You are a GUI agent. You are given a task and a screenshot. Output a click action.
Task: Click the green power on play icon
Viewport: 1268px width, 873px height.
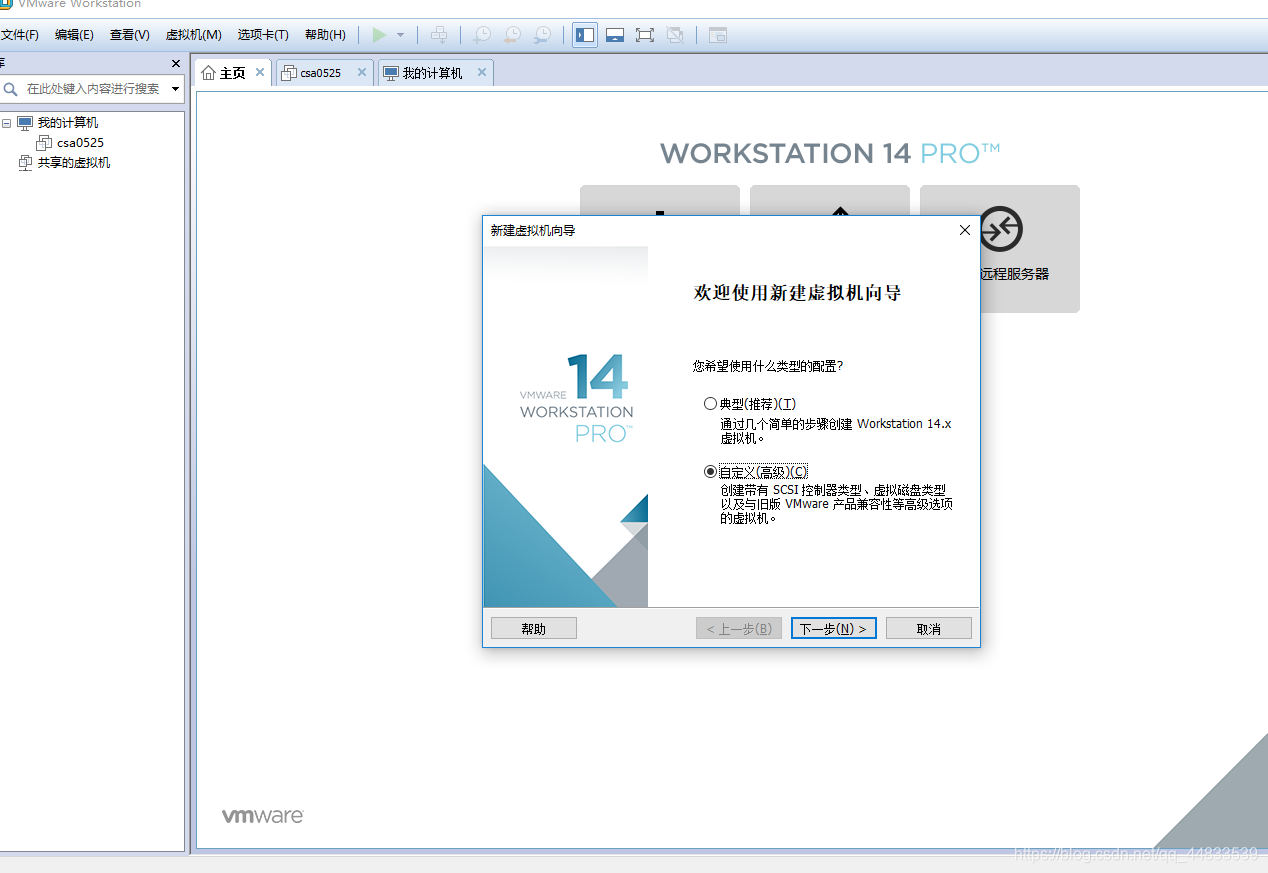click(379, 35)
